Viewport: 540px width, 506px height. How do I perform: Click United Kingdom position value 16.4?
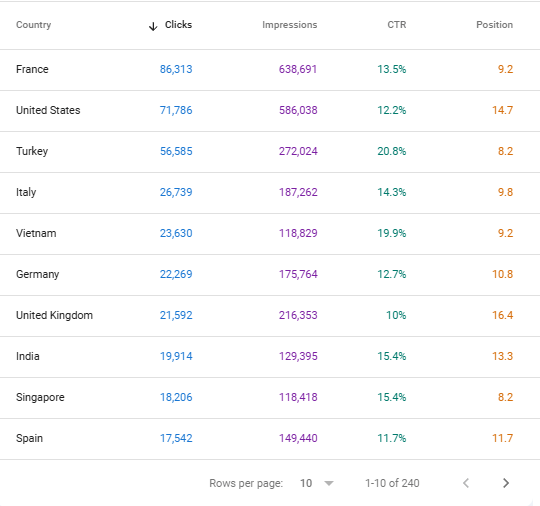click(502, 315)
